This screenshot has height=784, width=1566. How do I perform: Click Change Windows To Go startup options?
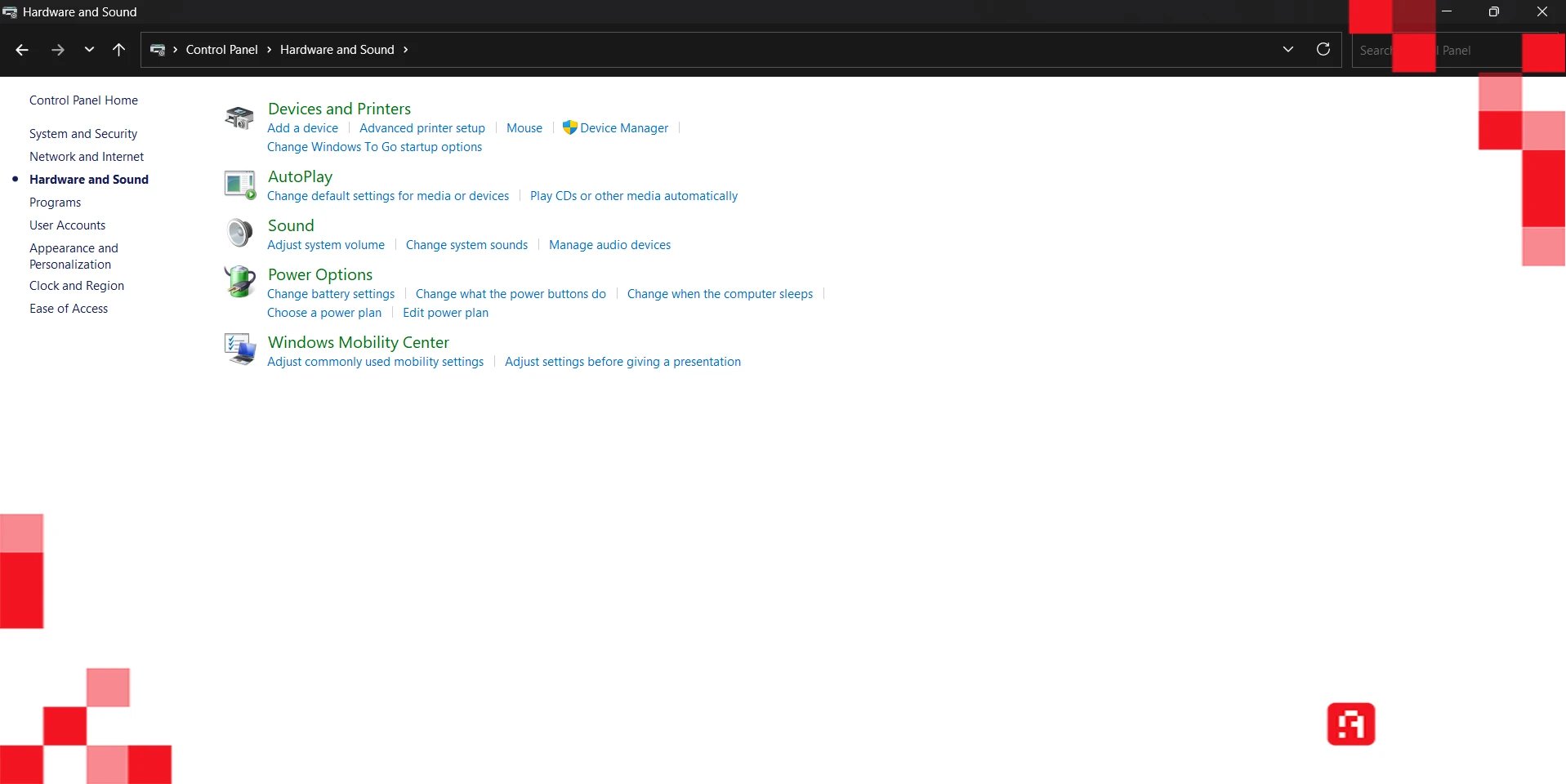tap(374, 147)
